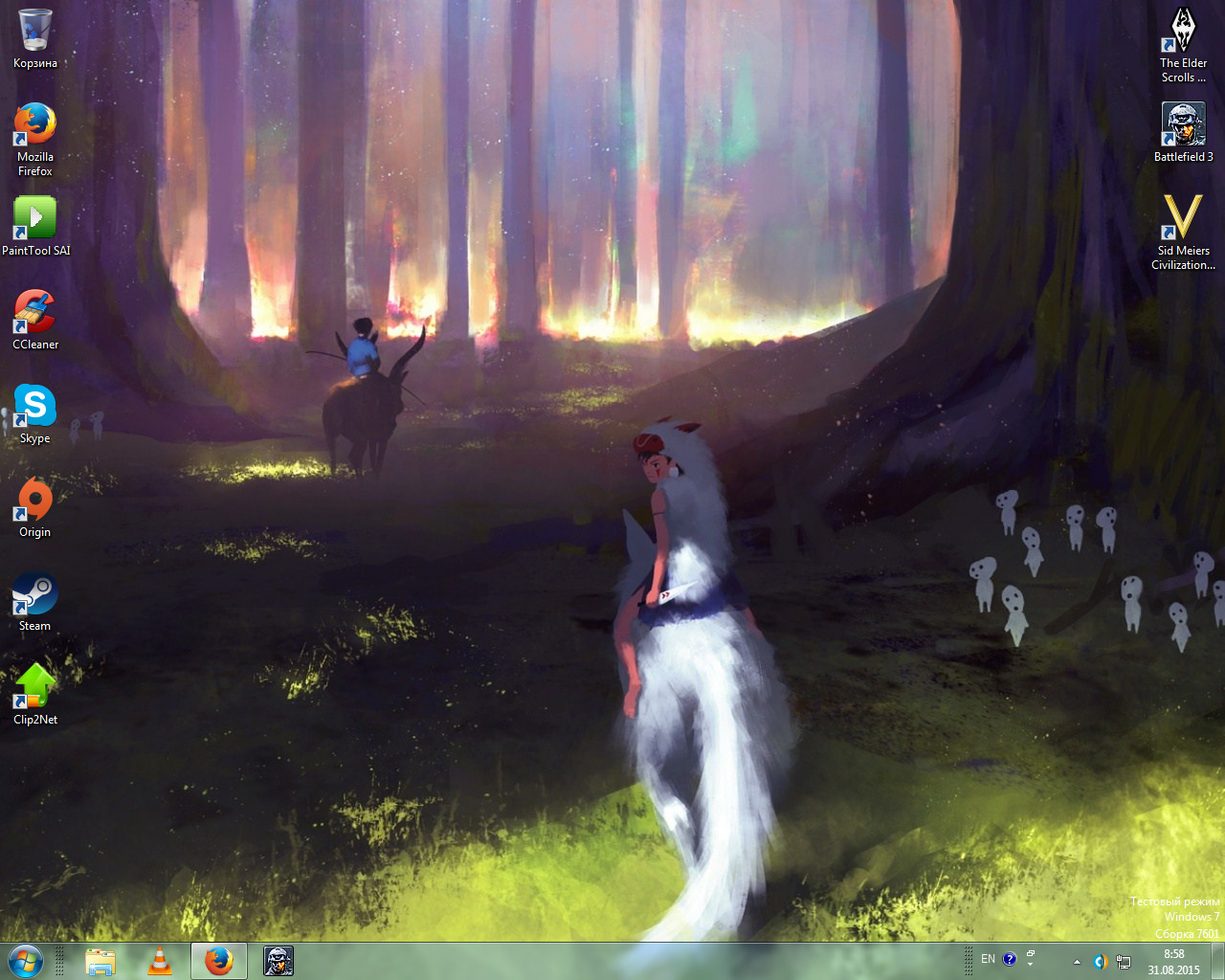
Task: Select the CCleaner desktop shortcut
Action: coord(35,321)
